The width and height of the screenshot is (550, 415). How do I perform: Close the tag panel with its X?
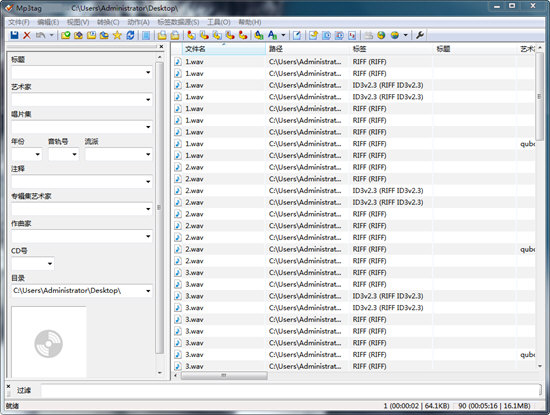[161, 46]
